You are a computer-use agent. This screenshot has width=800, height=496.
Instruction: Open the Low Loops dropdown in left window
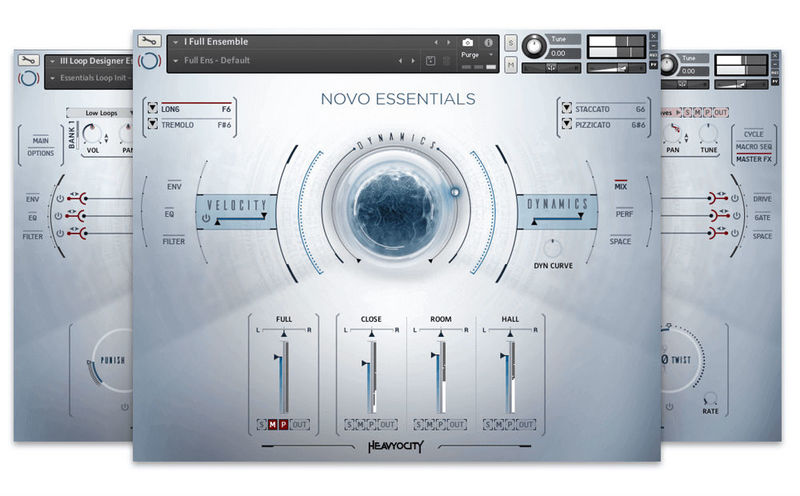click(x=101, y=113)
